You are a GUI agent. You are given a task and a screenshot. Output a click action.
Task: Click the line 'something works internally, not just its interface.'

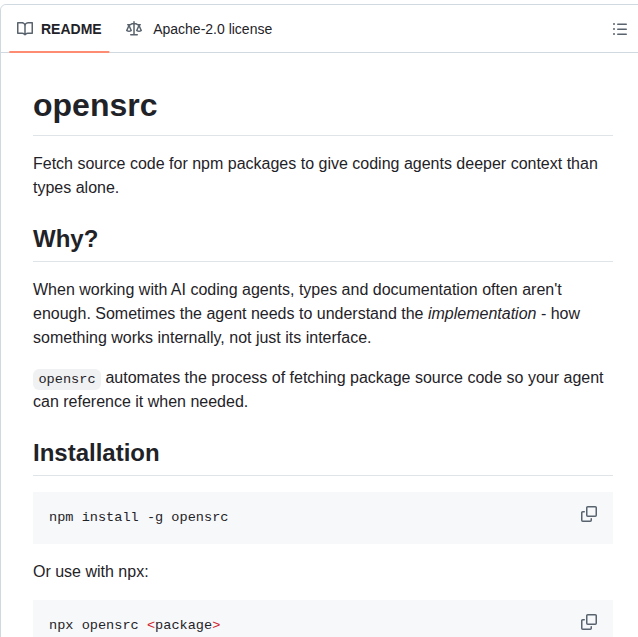point(202,338)
